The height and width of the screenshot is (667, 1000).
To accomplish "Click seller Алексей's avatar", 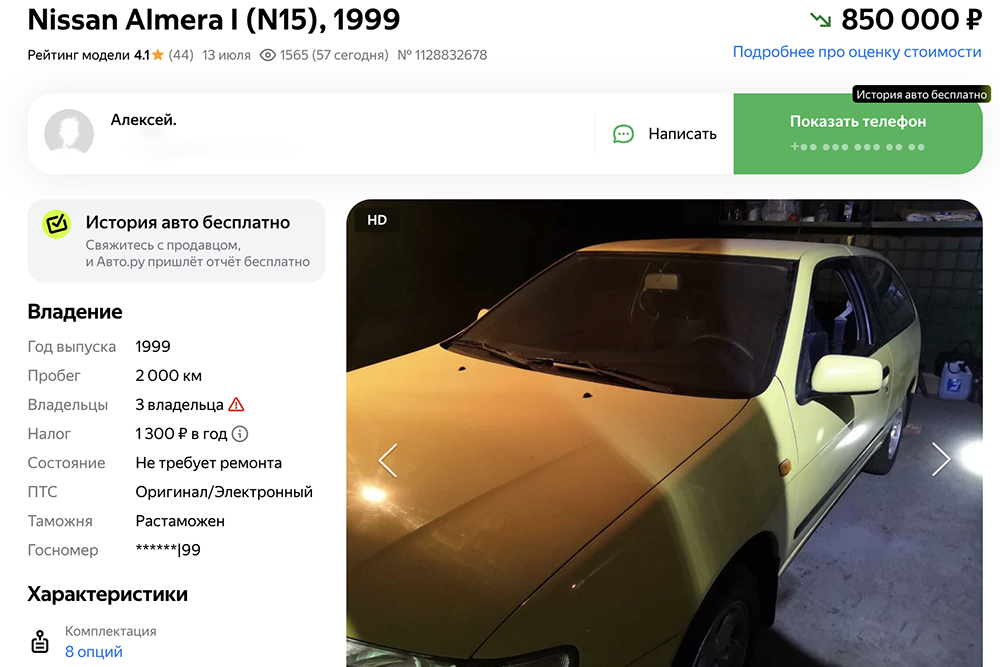I will tap(69, 133).
